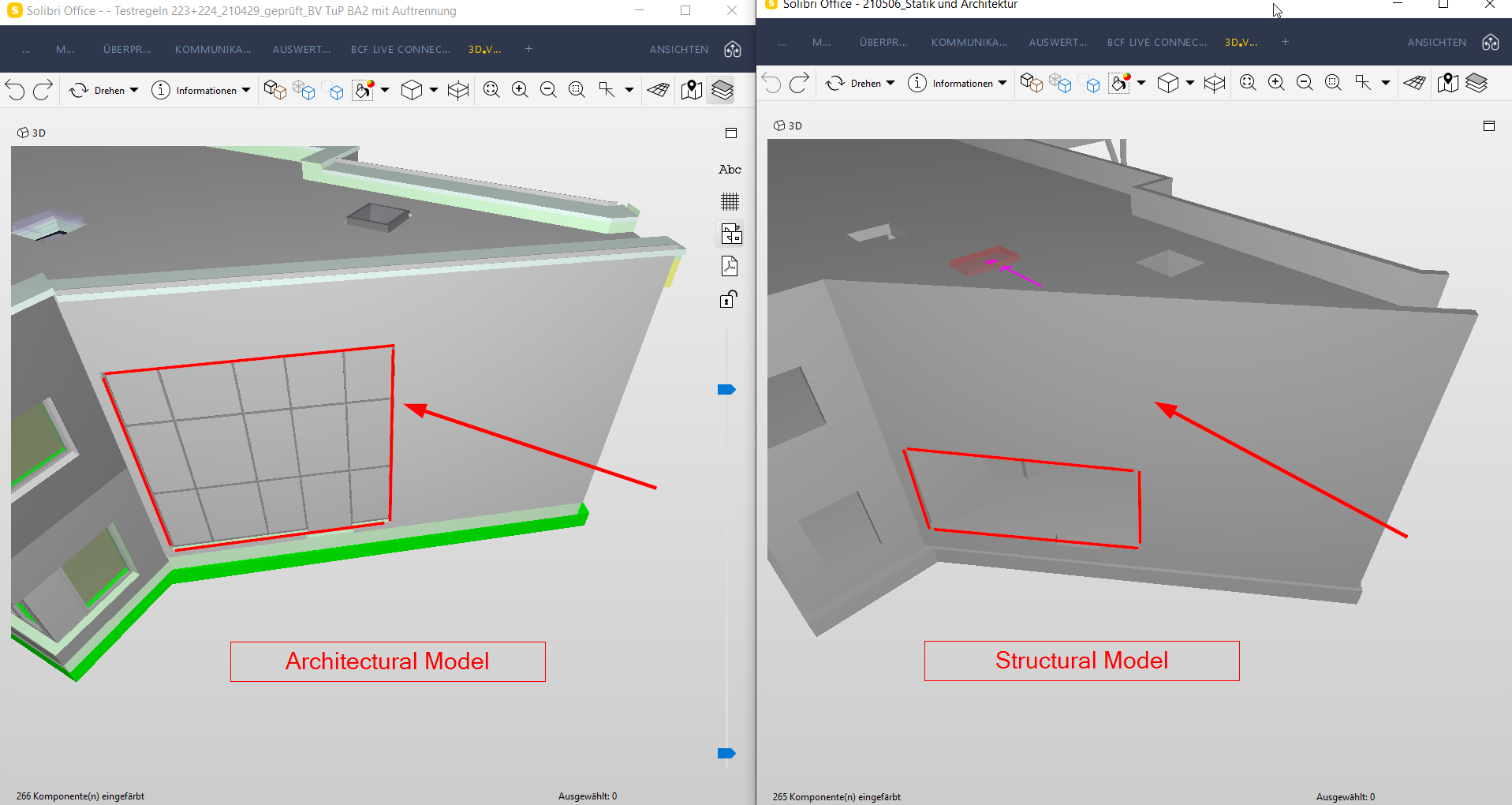This screenshot has width=1512, height=805.
Task: Maximize the right 3D view panel
Action: (x=1489, y=125)
